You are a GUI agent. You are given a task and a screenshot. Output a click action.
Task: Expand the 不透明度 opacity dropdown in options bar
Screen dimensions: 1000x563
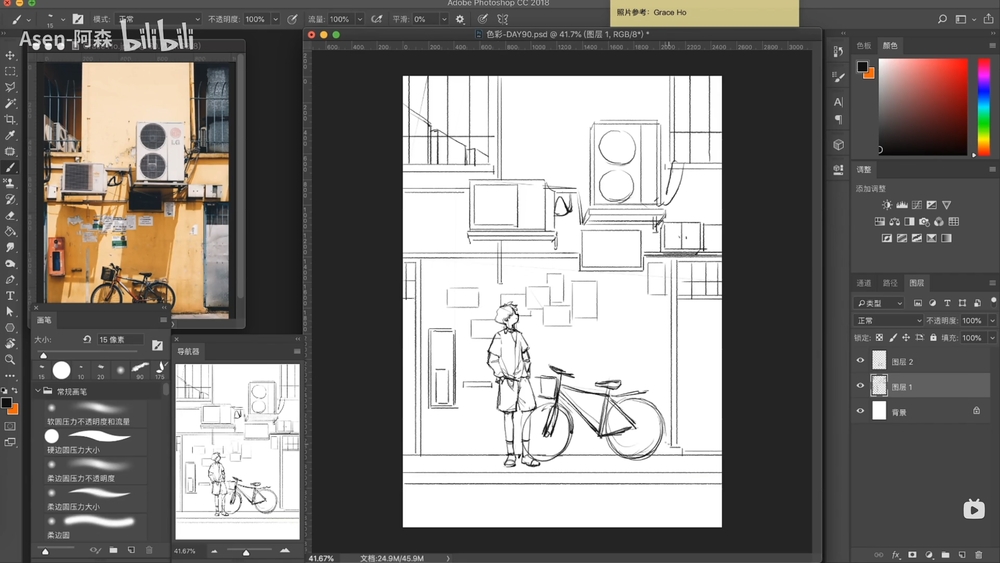(x=275, y=19)
